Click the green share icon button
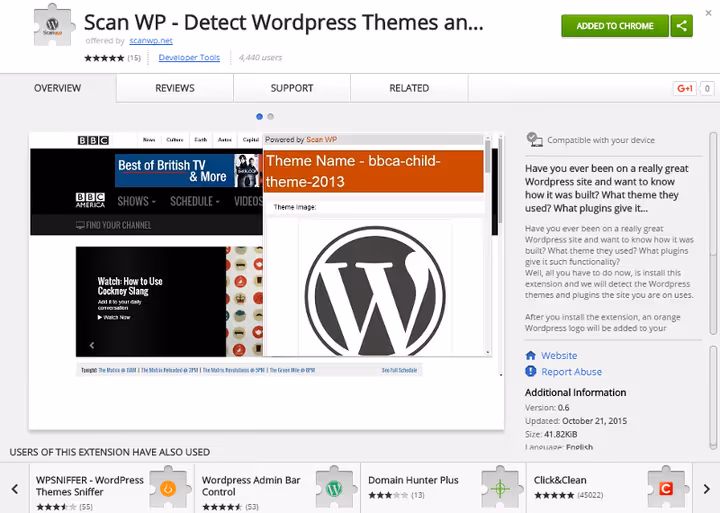The width and height of the screenshot is (720, 513). (681, 26)
